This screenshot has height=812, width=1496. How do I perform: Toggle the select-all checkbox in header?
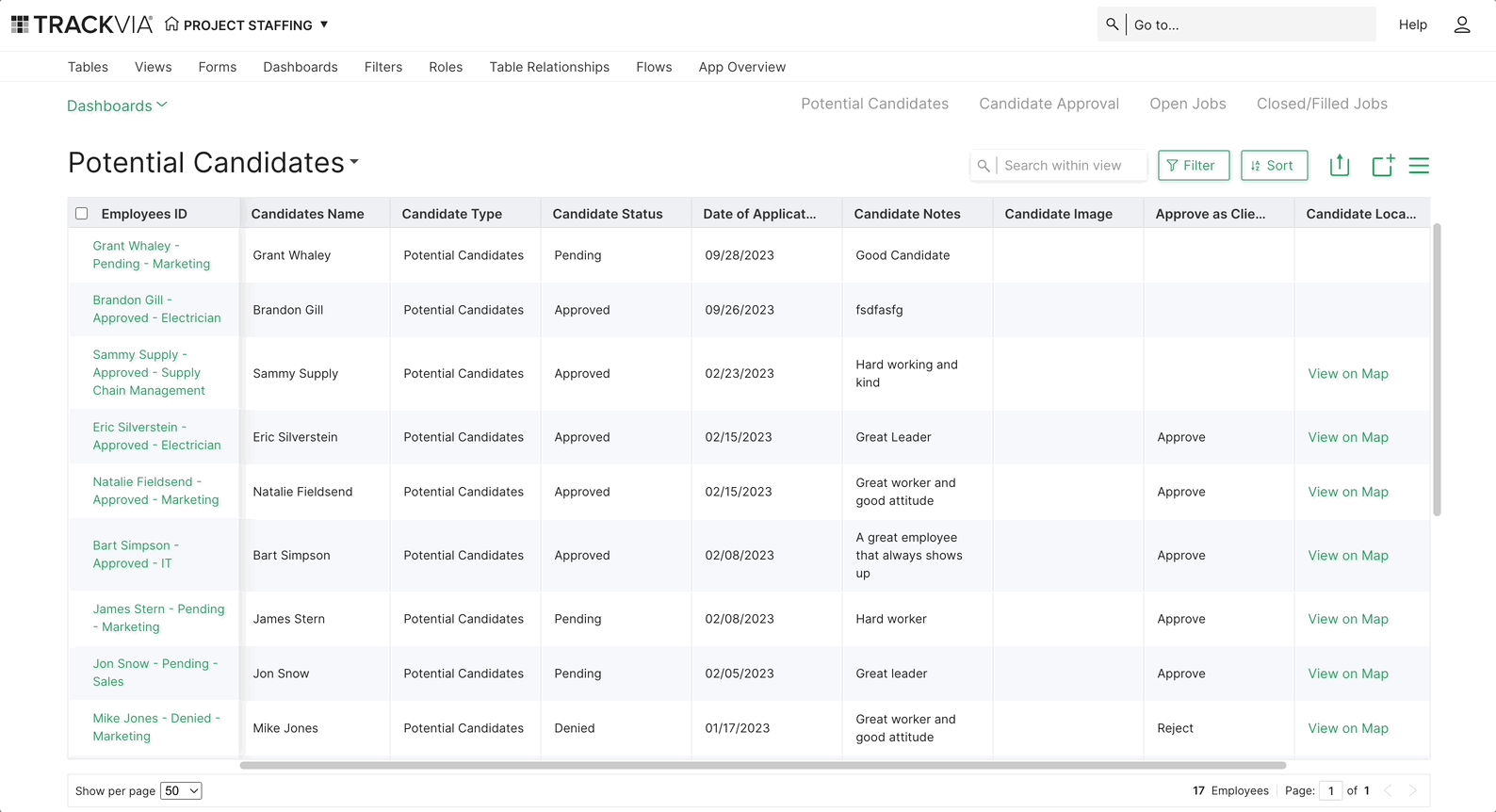pyautogui.click(x=82, y=214)
